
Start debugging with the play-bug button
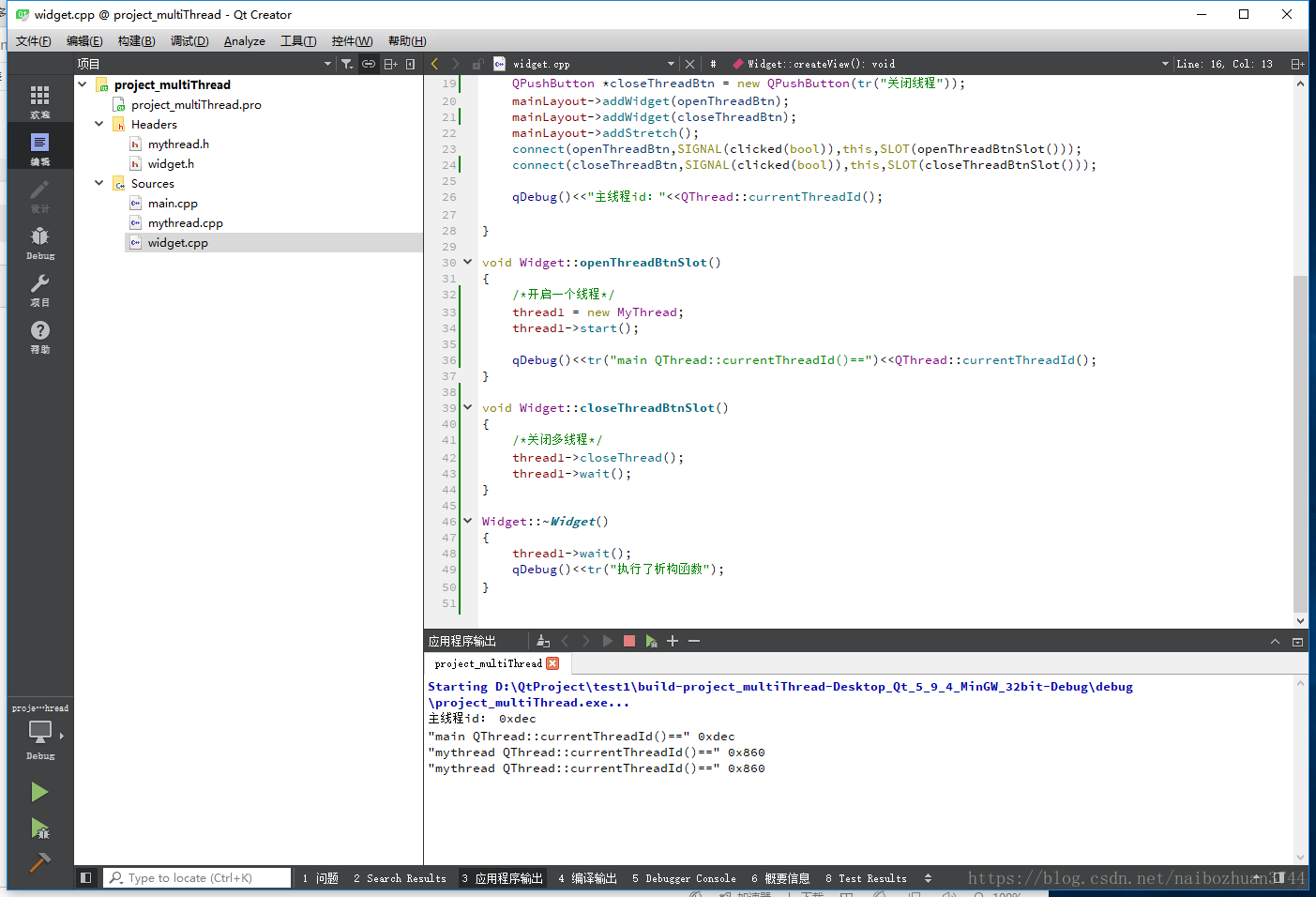[x=39, y=828]
